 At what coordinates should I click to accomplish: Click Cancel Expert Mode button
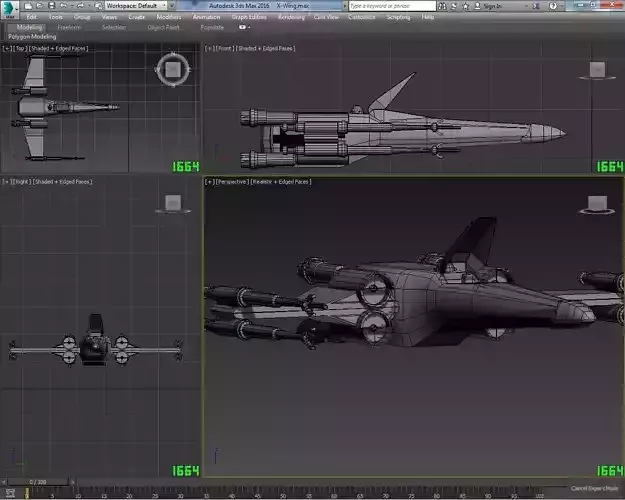click(x=594, y=488)
